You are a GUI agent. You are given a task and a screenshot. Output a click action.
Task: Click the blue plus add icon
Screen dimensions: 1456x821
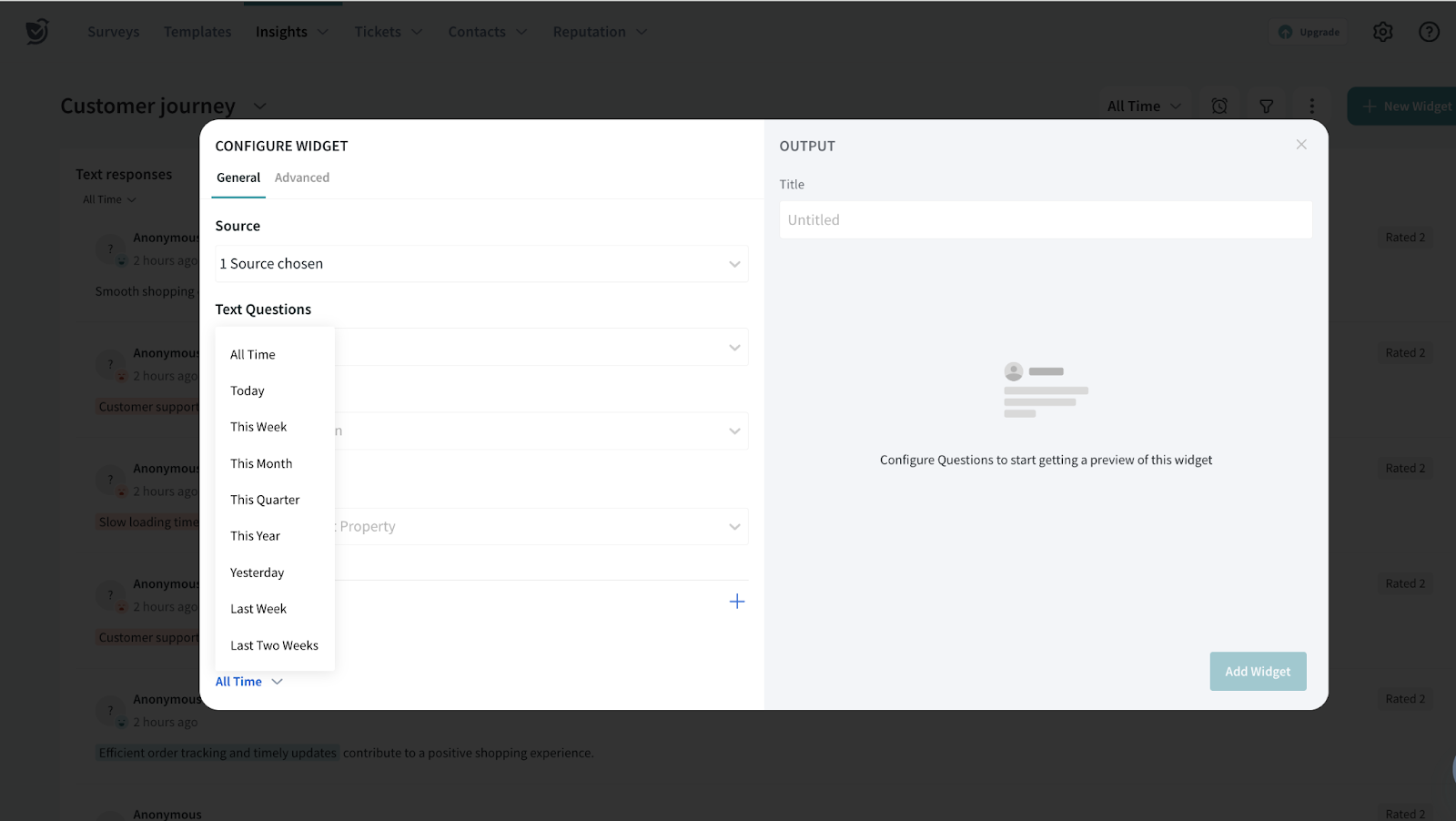point(737,602)
